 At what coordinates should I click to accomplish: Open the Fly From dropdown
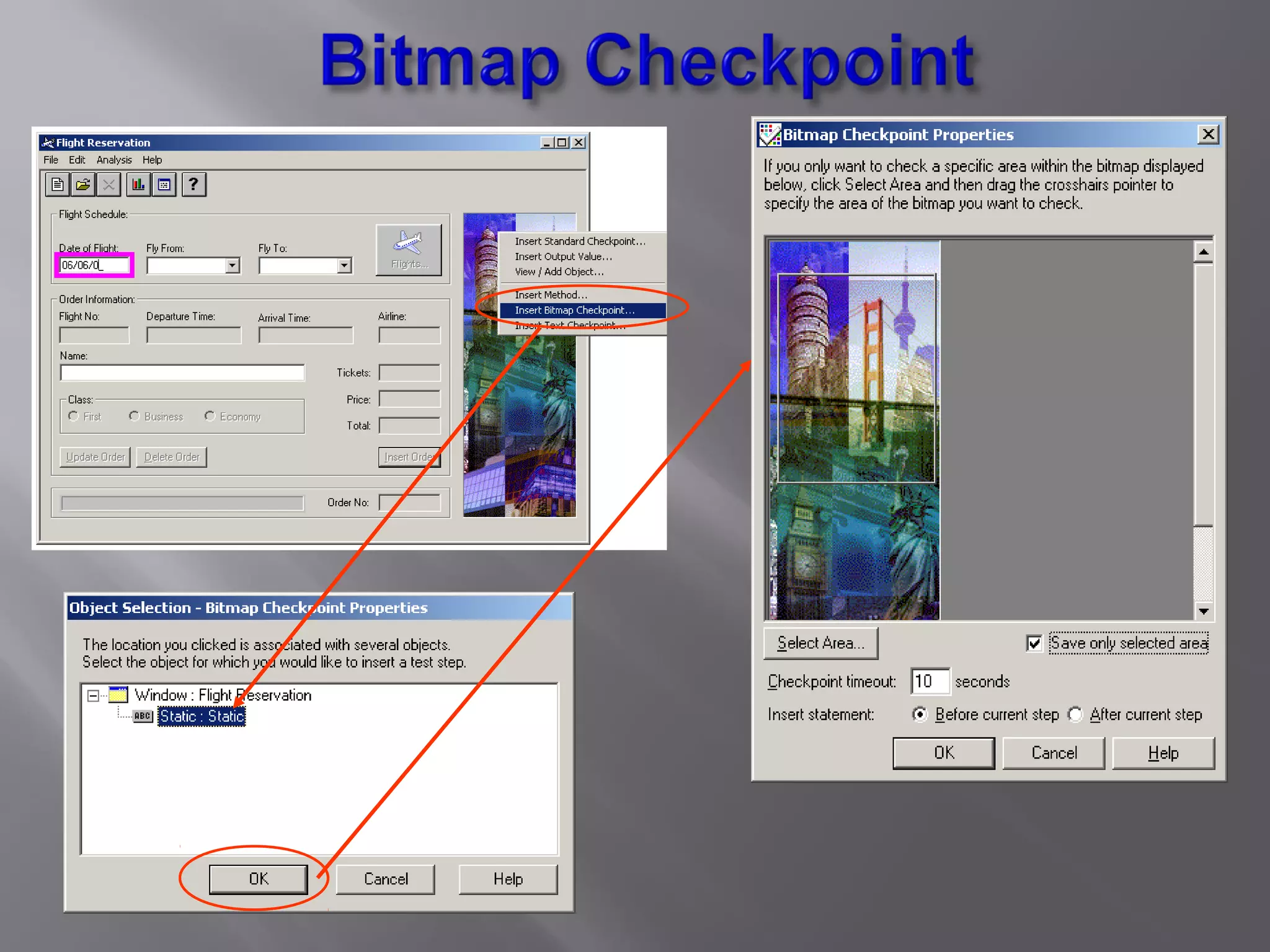pyautogui.click(x=233, y=265)
